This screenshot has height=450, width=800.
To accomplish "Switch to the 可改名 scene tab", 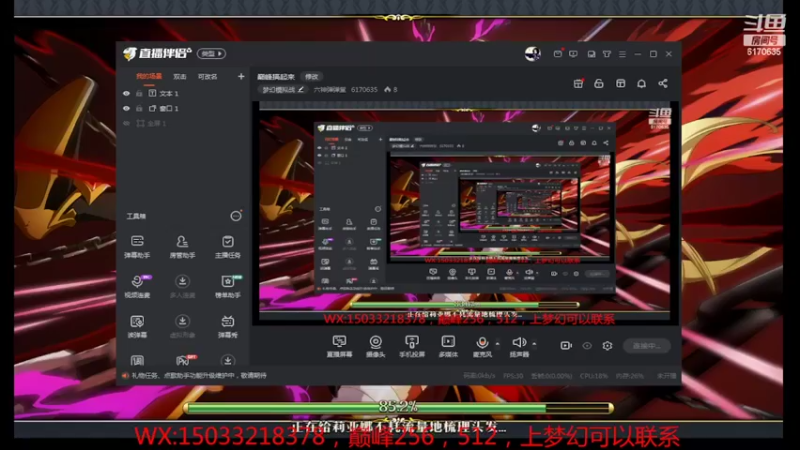I will [x=208, y=77].
